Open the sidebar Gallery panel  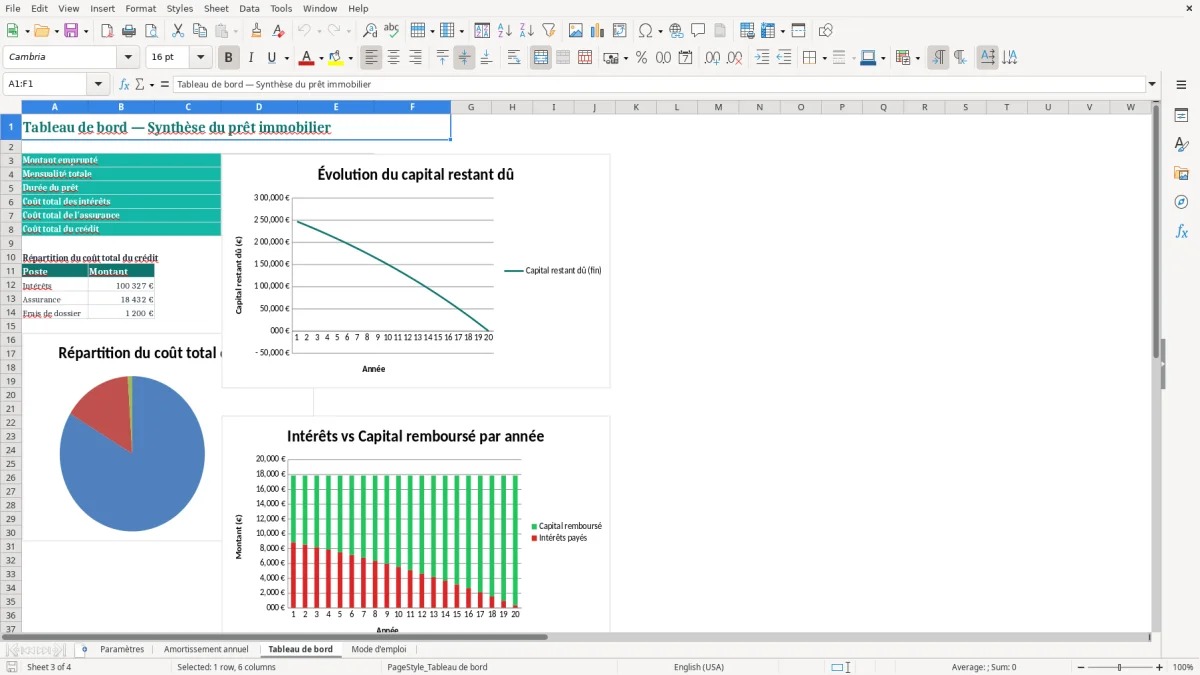1181,174
